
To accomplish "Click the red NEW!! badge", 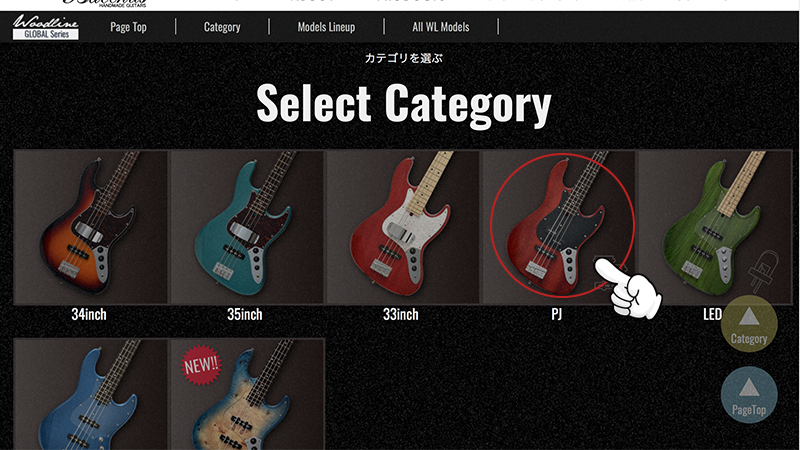I will point(201,365).
